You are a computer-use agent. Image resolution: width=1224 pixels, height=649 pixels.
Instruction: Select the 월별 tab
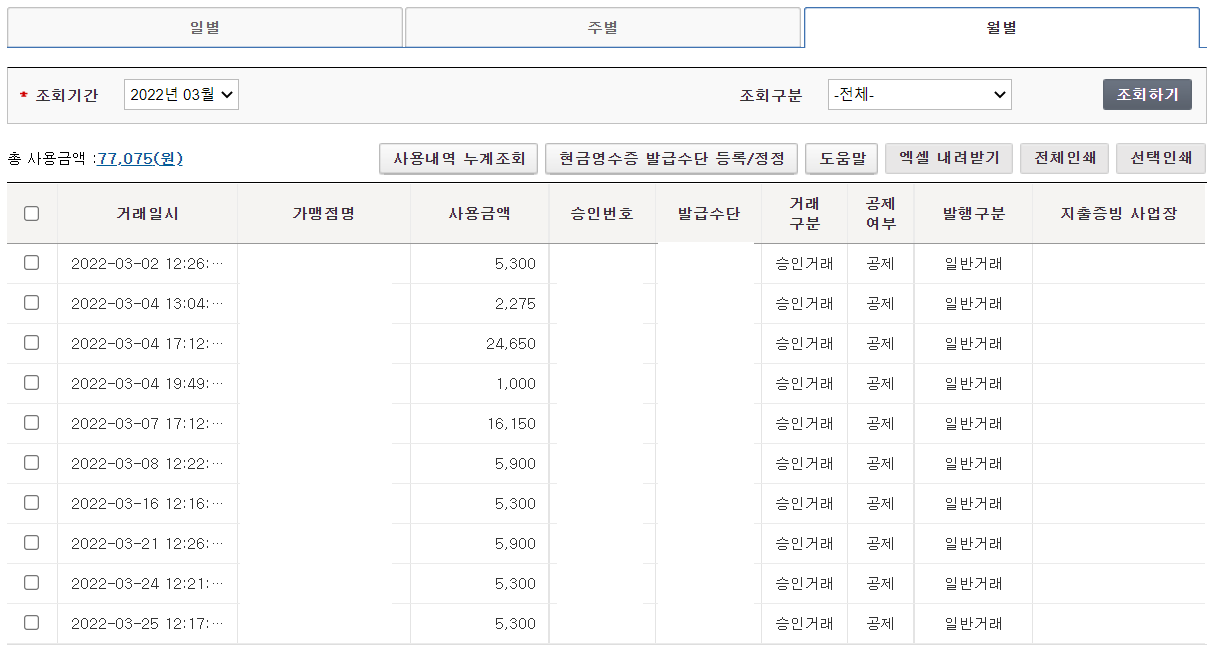(x=1001, y=27)
